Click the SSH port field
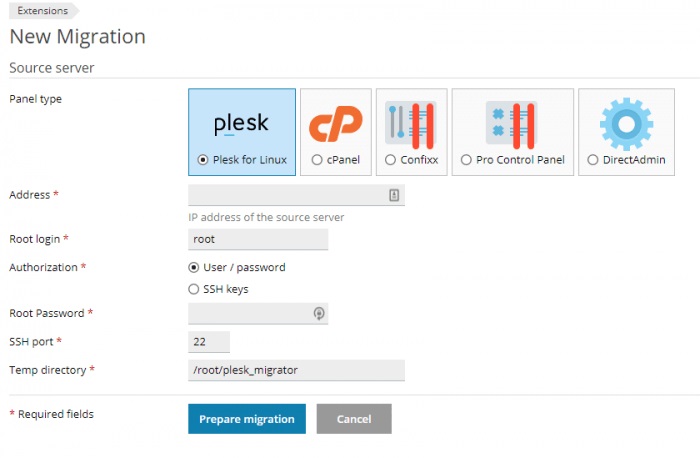This screenshot has height=458, width=700. (209, 342)
